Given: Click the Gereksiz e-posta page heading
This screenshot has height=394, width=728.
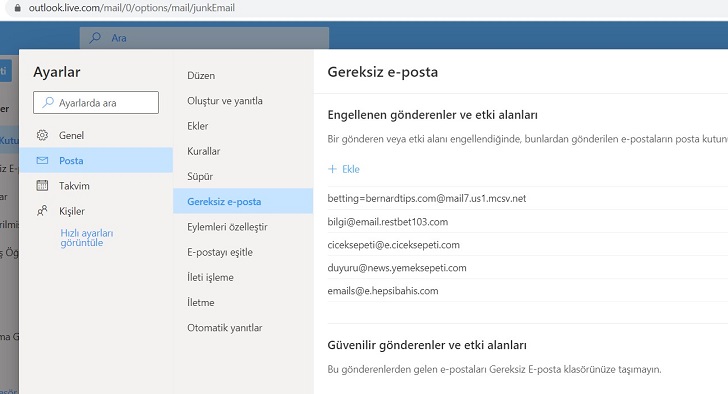Looking at the screenshot, I should pyautogui.click(x=383, y=72).
